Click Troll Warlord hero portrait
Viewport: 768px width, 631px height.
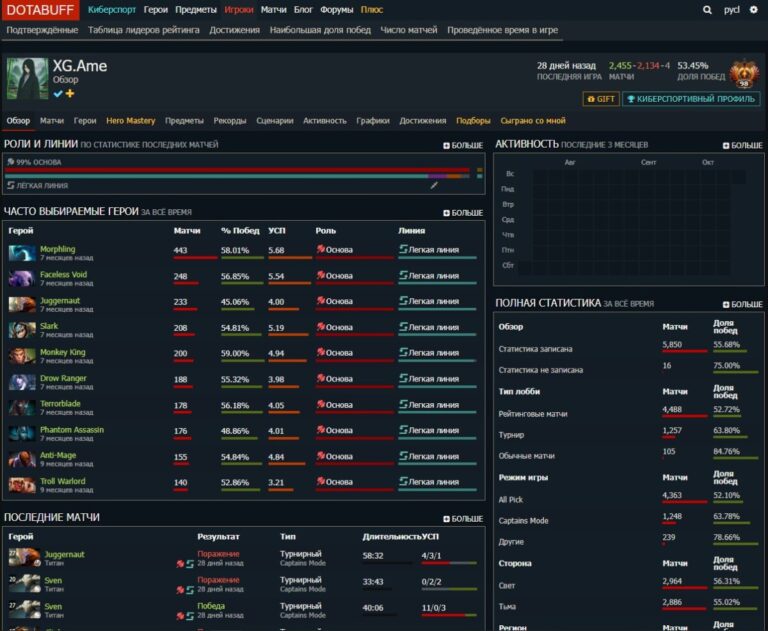coord(22,485)
